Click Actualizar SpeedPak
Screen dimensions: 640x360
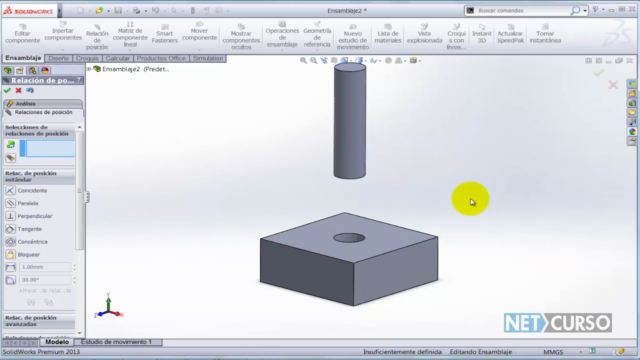(510, 33)
